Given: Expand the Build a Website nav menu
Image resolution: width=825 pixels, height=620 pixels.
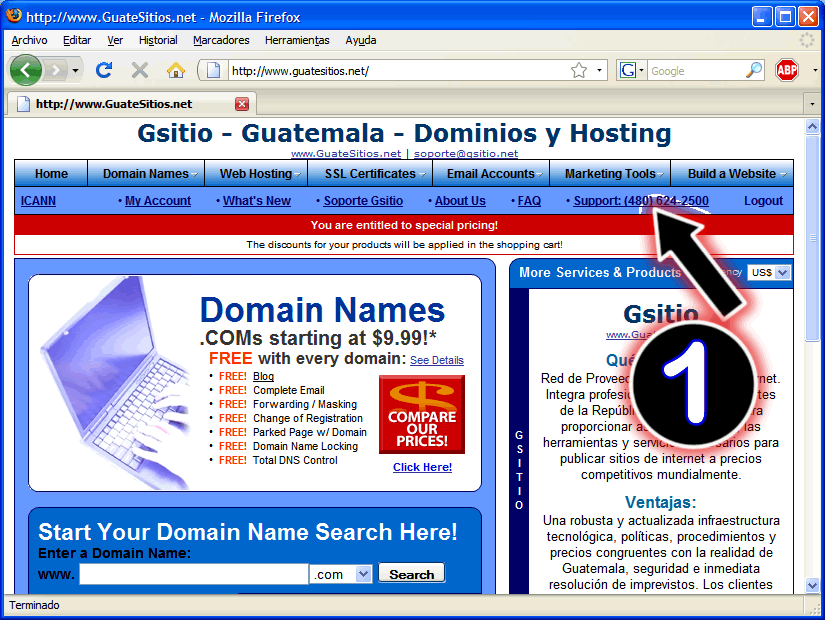Looking at the screenshot, I should point(732,173).
